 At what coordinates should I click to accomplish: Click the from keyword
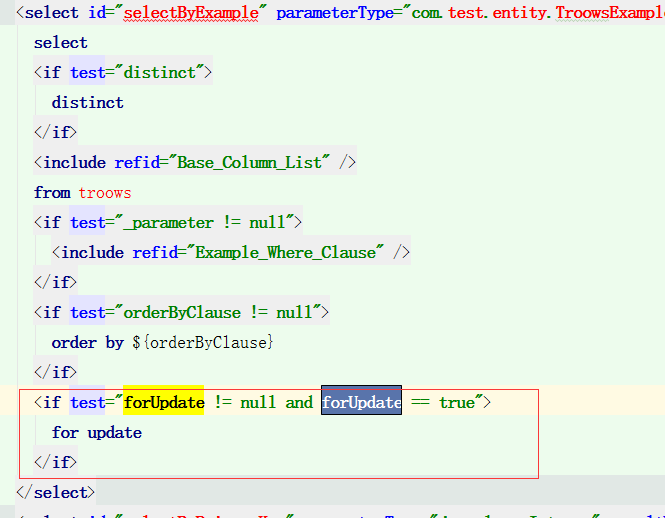(52, 193)
